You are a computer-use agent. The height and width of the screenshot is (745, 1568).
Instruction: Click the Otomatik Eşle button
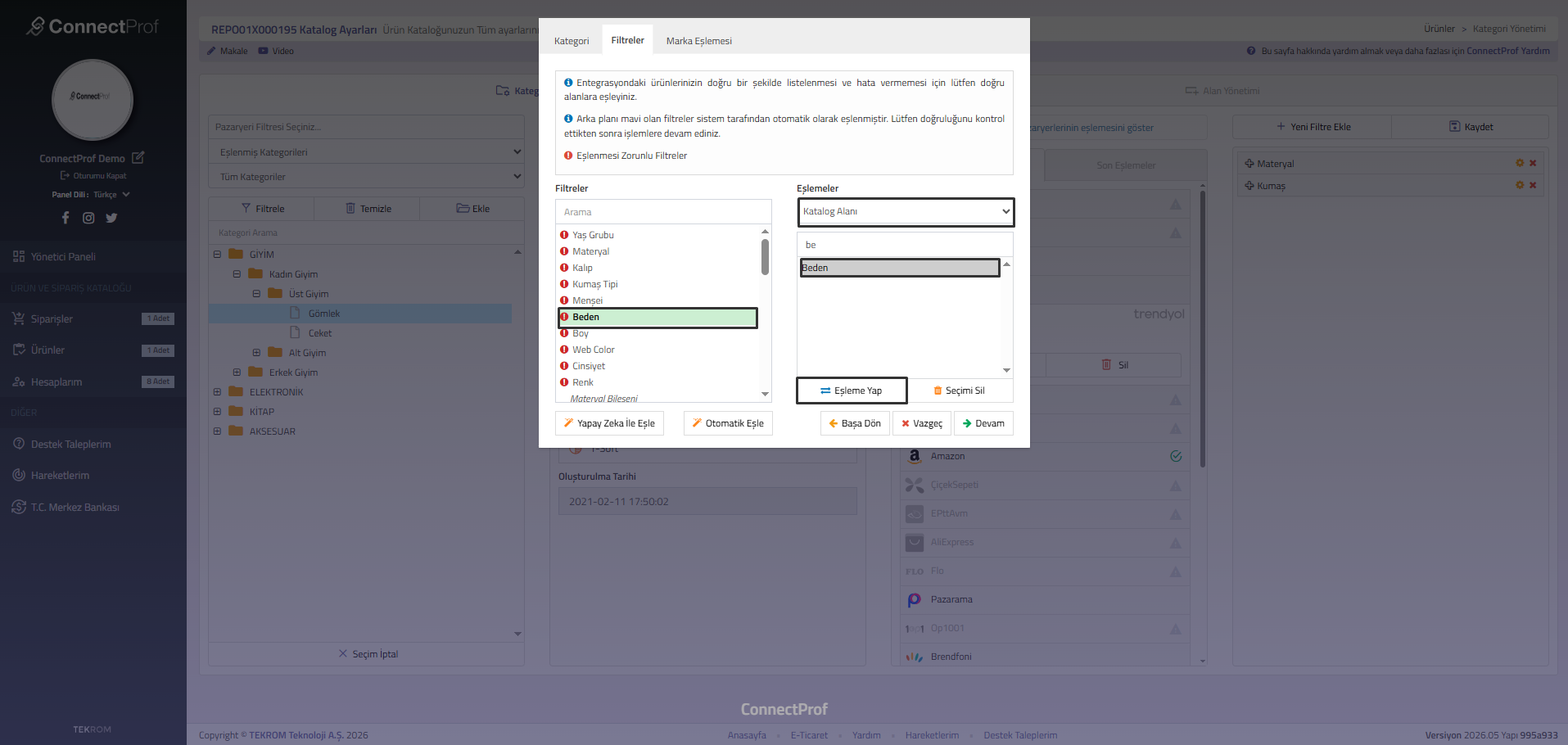[728, 423]
